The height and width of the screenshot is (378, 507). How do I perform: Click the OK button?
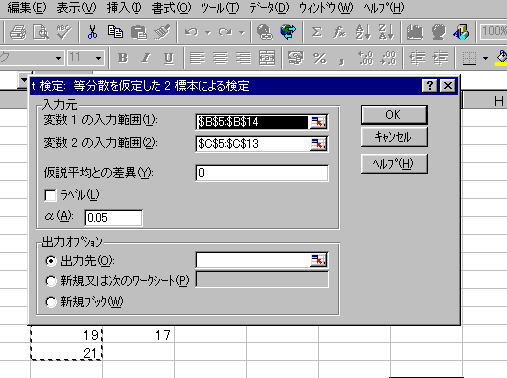pyautogui.click(x=394, y=115)
